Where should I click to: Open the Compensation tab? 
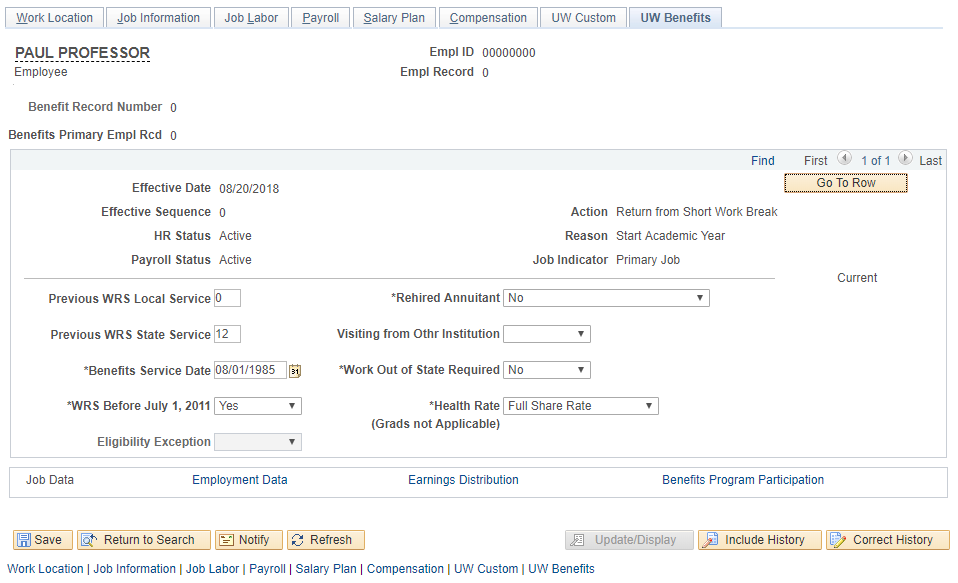point(488,18)
